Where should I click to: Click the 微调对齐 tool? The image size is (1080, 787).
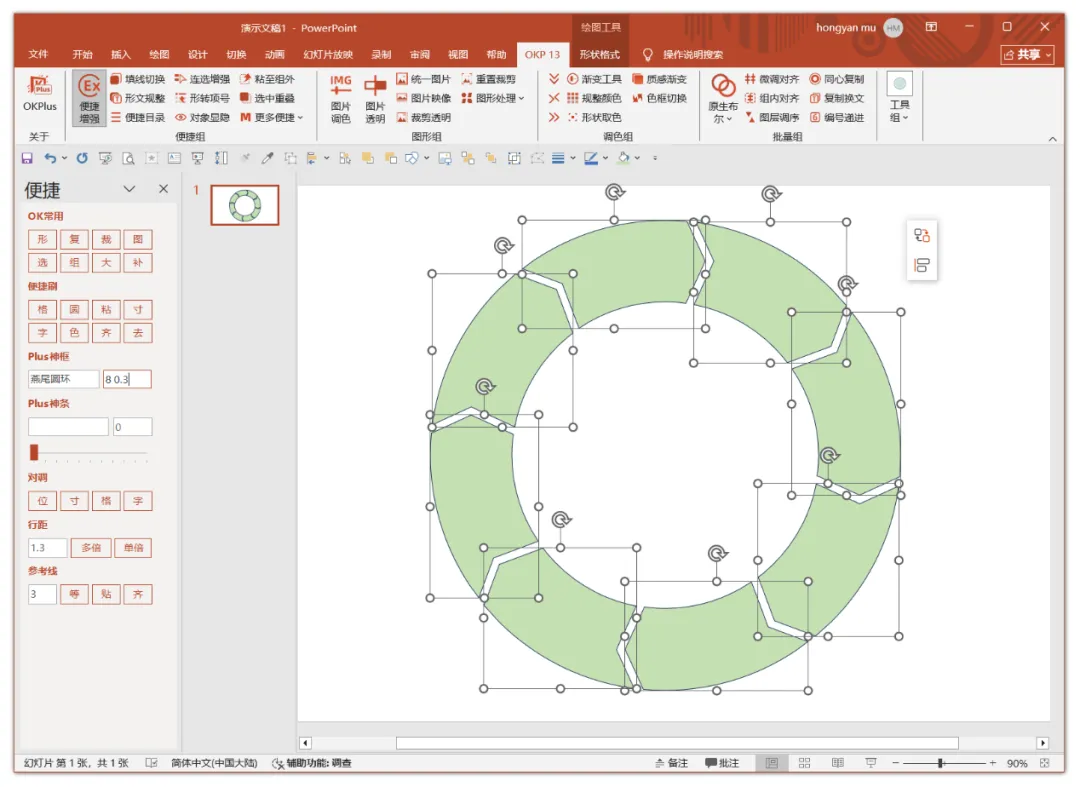tap(772, 79)
